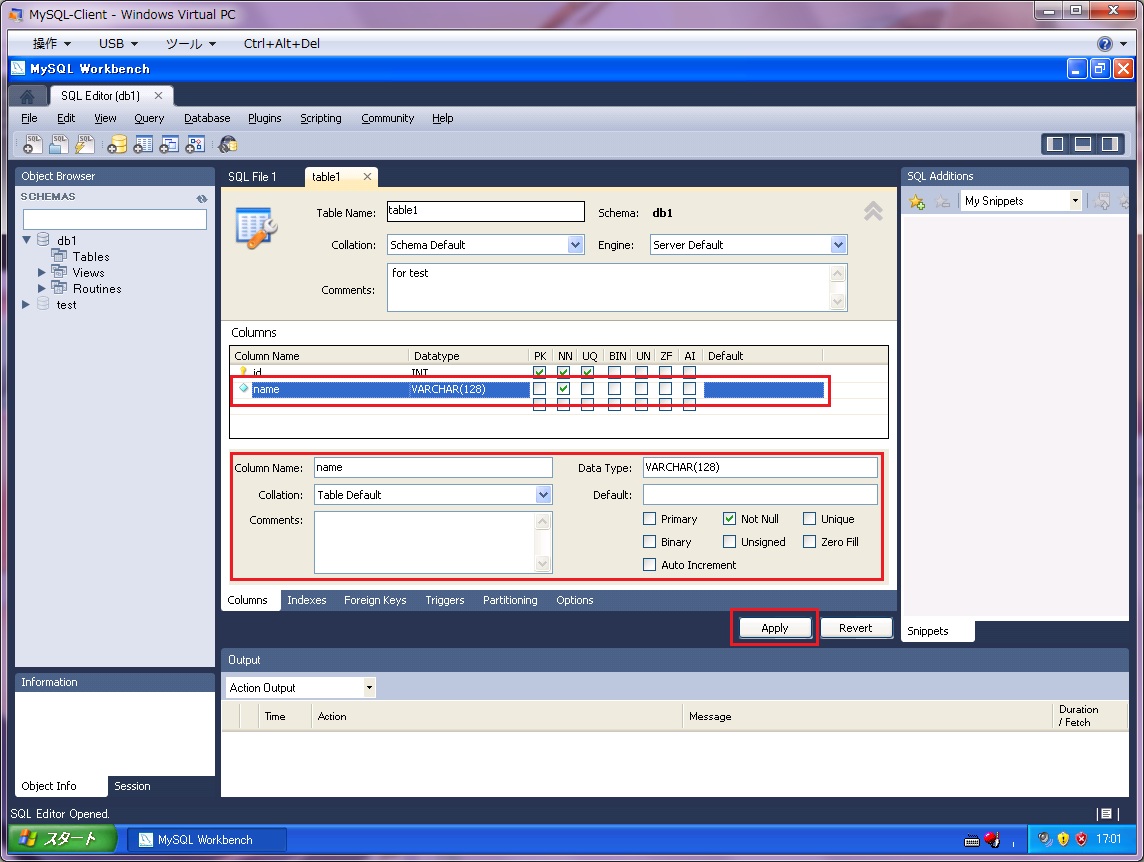Open the My Snippets dropdown
Screen dimensions: 1144x862
click(1021, 201)
